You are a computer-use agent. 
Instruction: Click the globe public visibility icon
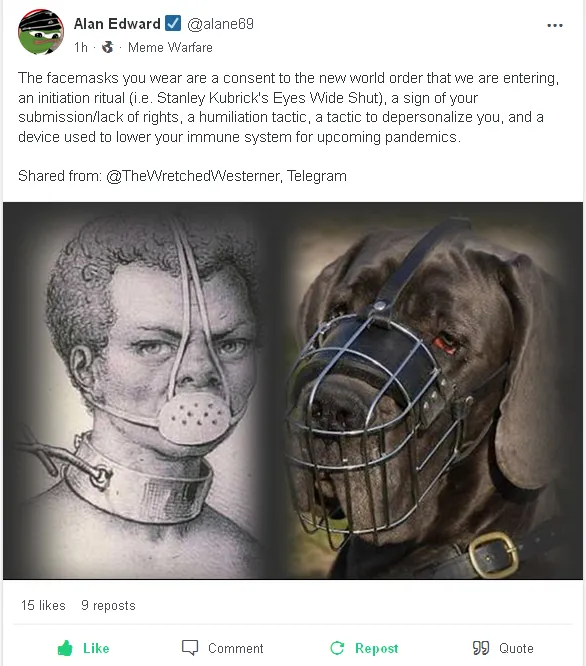107,47
